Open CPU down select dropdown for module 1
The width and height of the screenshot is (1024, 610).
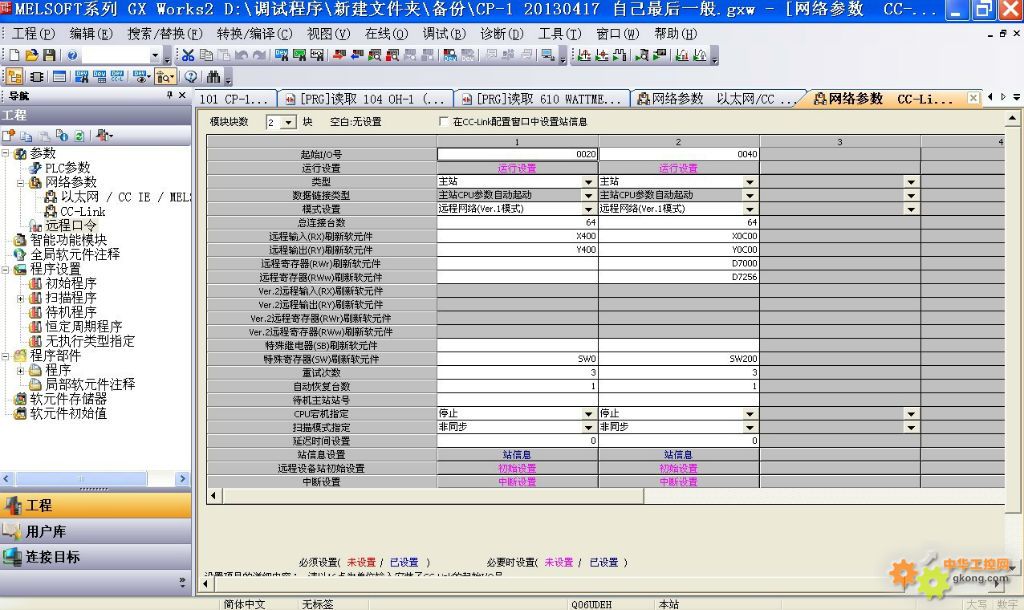[x=588, y=413]
